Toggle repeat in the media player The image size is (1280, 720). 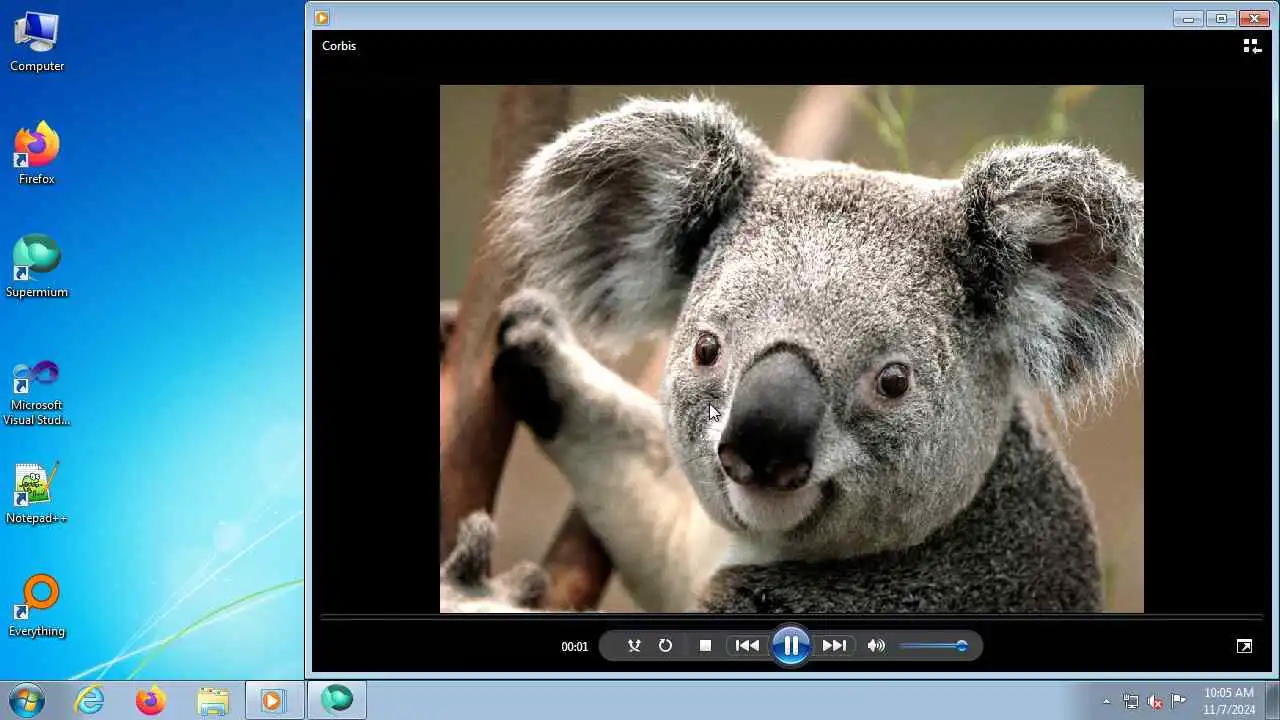(665, 646)
